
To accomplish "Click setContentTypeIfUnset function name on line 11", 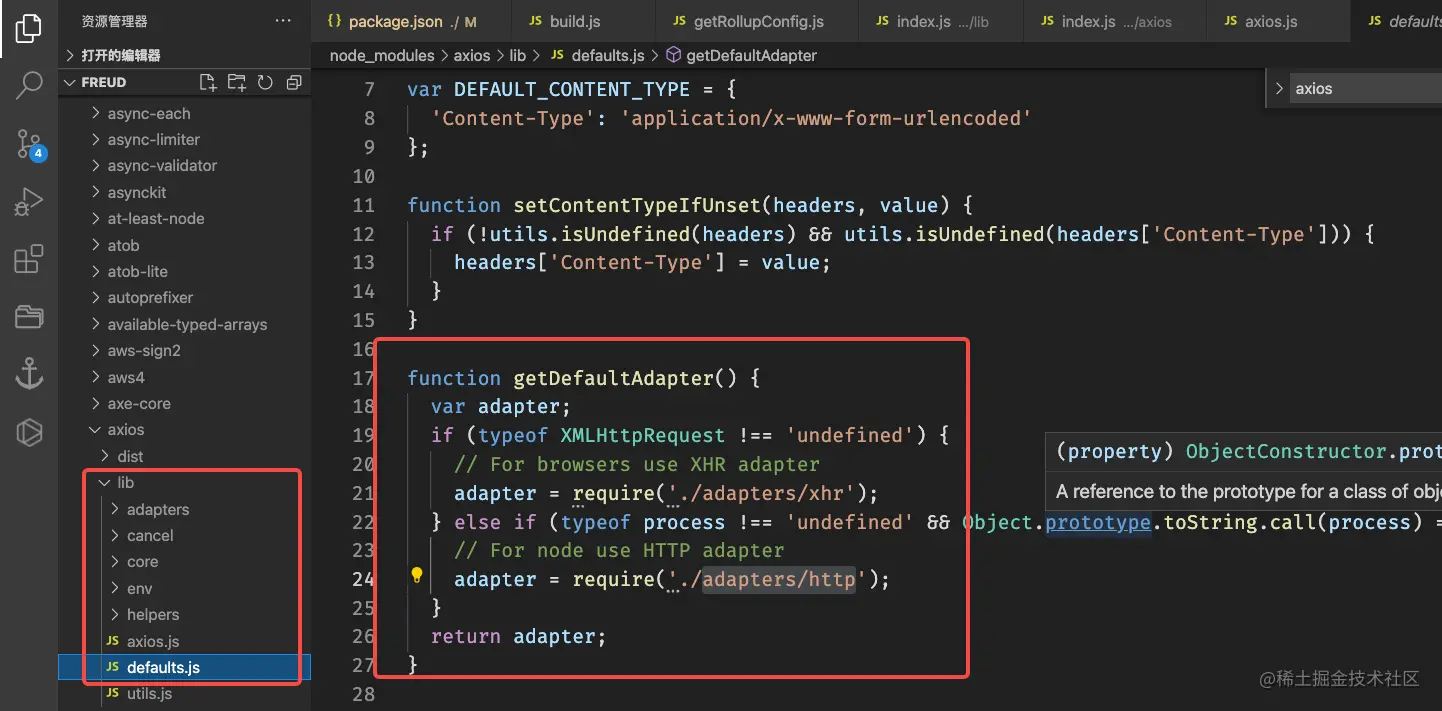I will click(x=637, y=205).
